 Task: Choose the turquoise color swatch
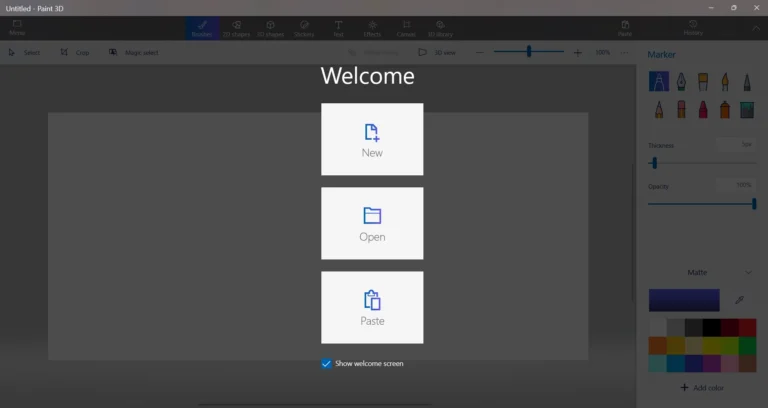(x=657, y=363)
